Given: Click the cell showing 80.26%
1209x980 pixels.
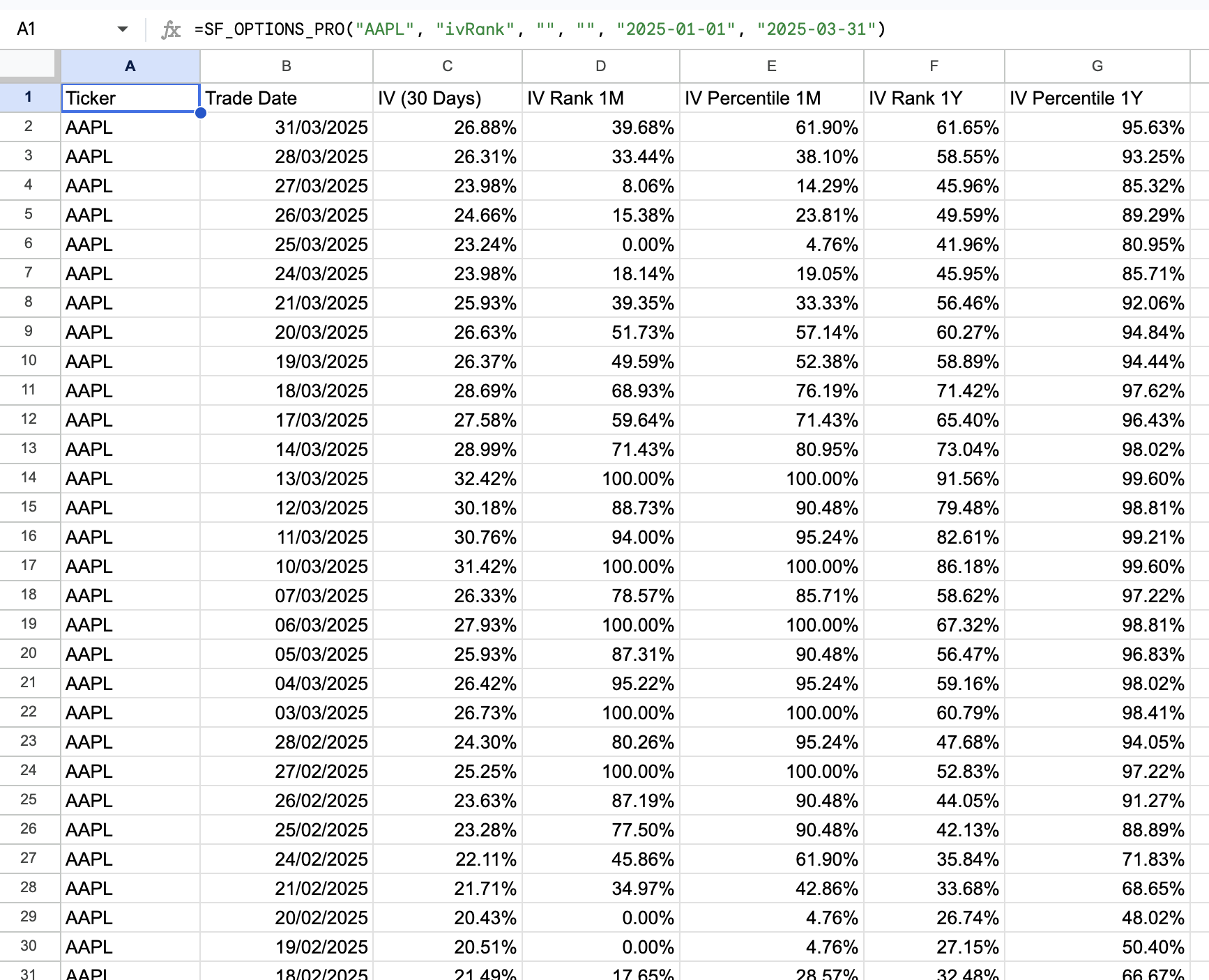Looking at the screenshot, I should click(x=601, y=742).
